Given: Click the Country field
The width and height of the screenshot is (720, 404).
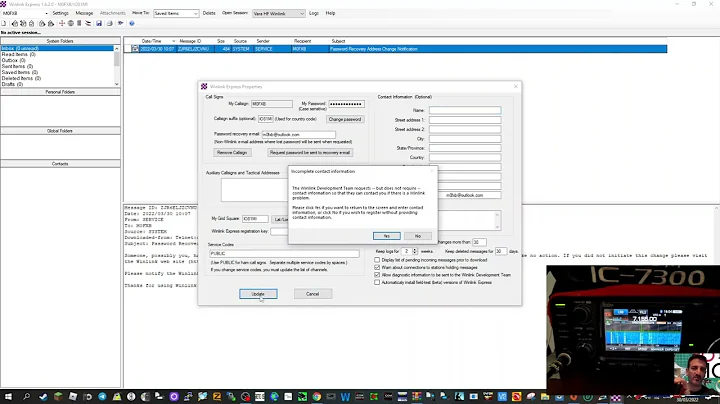Looking at the screenshot, I should 465,157.
